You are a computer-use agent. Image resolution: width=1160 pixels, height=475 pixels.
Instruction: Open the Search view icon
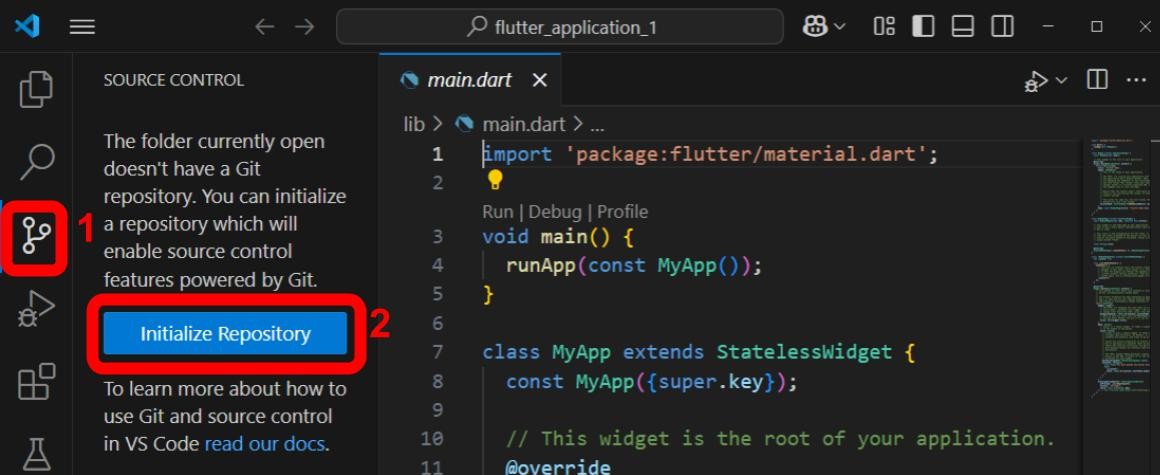pyautogui.click(x=36, y=160)
